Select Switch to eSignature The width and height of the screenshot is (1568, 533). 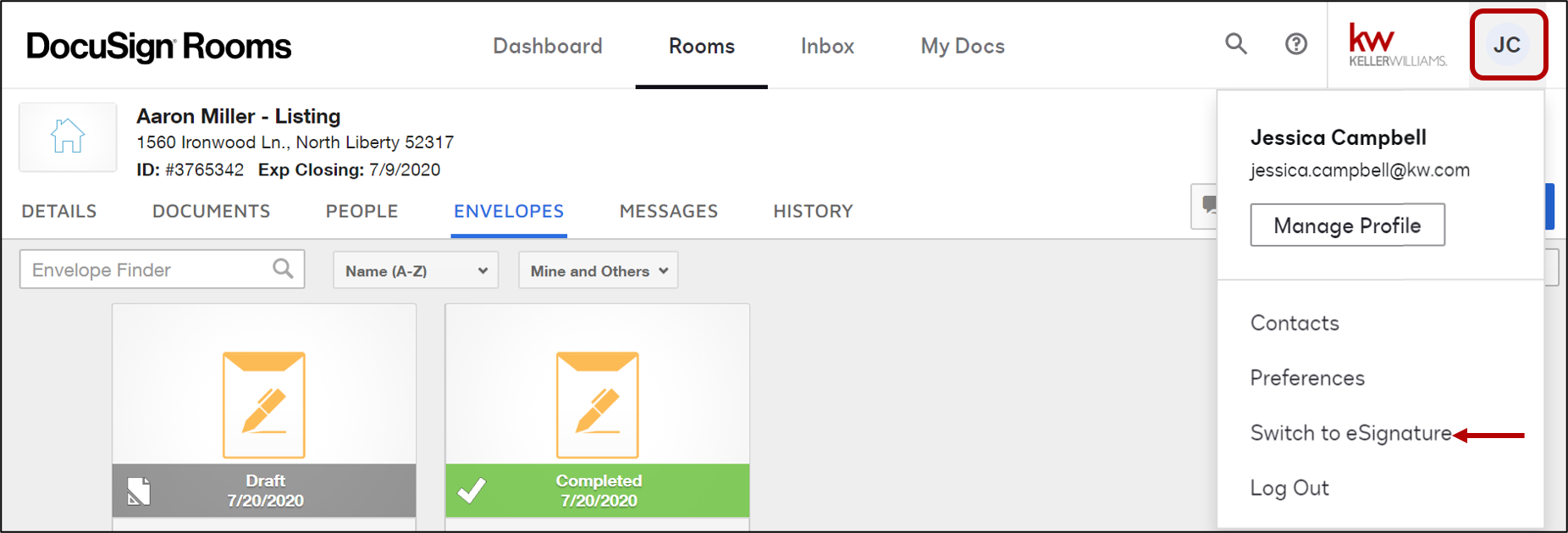coord(1350,432)
